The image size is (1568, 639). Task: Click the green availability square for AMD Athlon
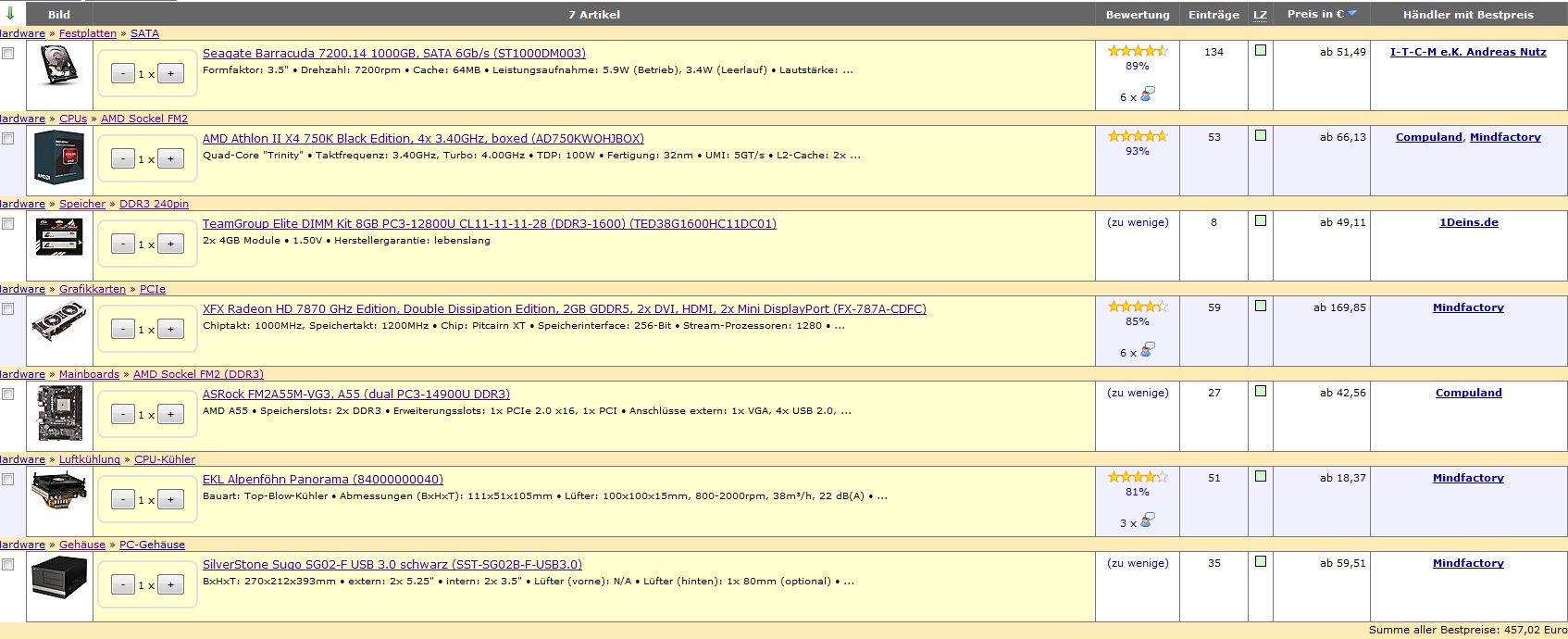click(x=1260, y=136)
